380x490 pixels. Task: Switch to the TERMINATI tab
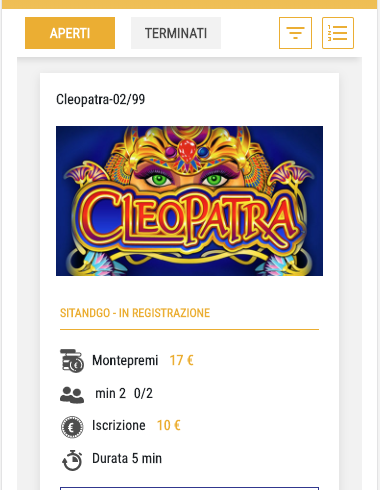[x=176, y=33]
